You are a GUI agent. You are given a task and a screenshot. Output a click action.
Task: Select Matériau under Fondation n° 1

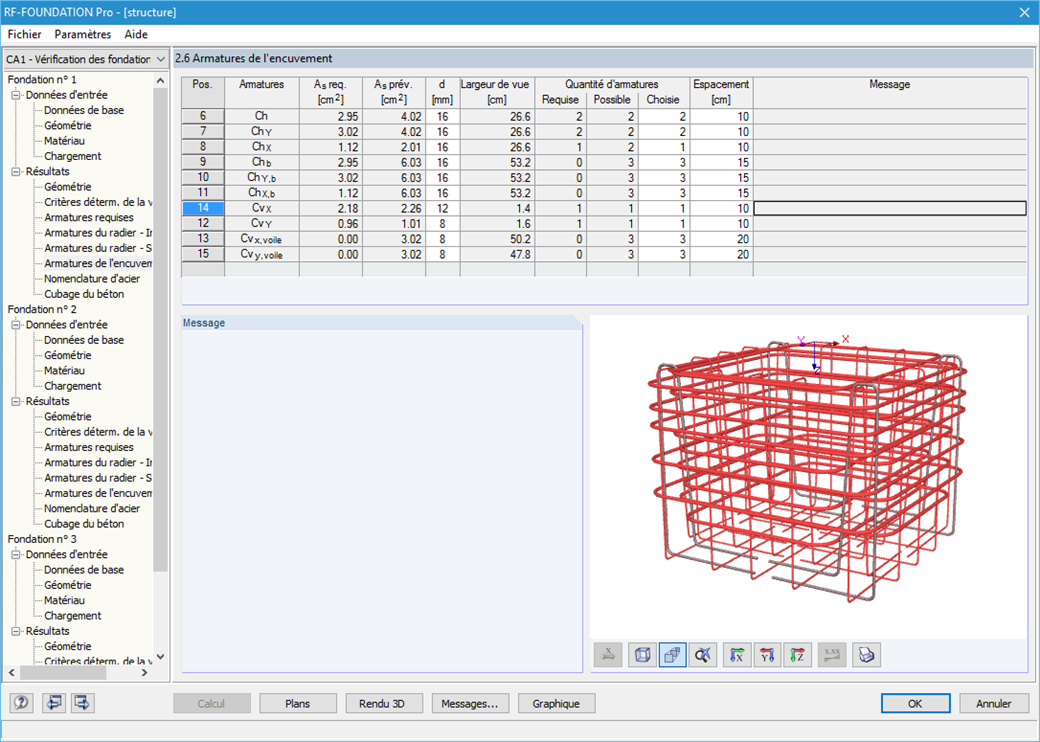(x=64, y=141)
